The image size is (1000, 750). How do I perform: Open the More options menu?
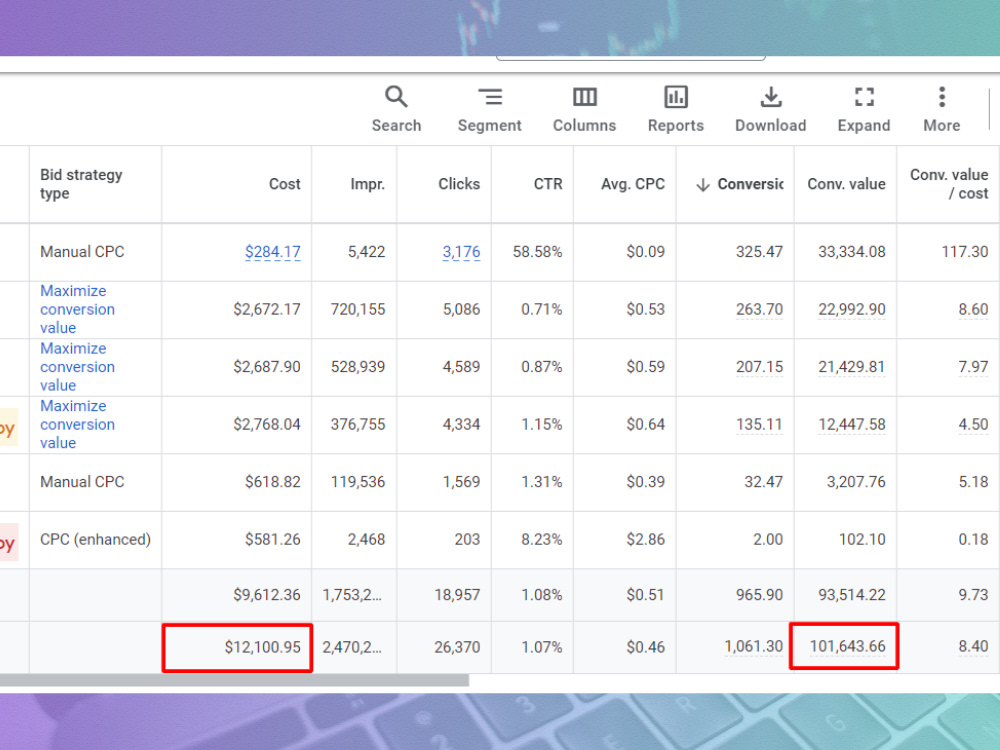point(941,109)
